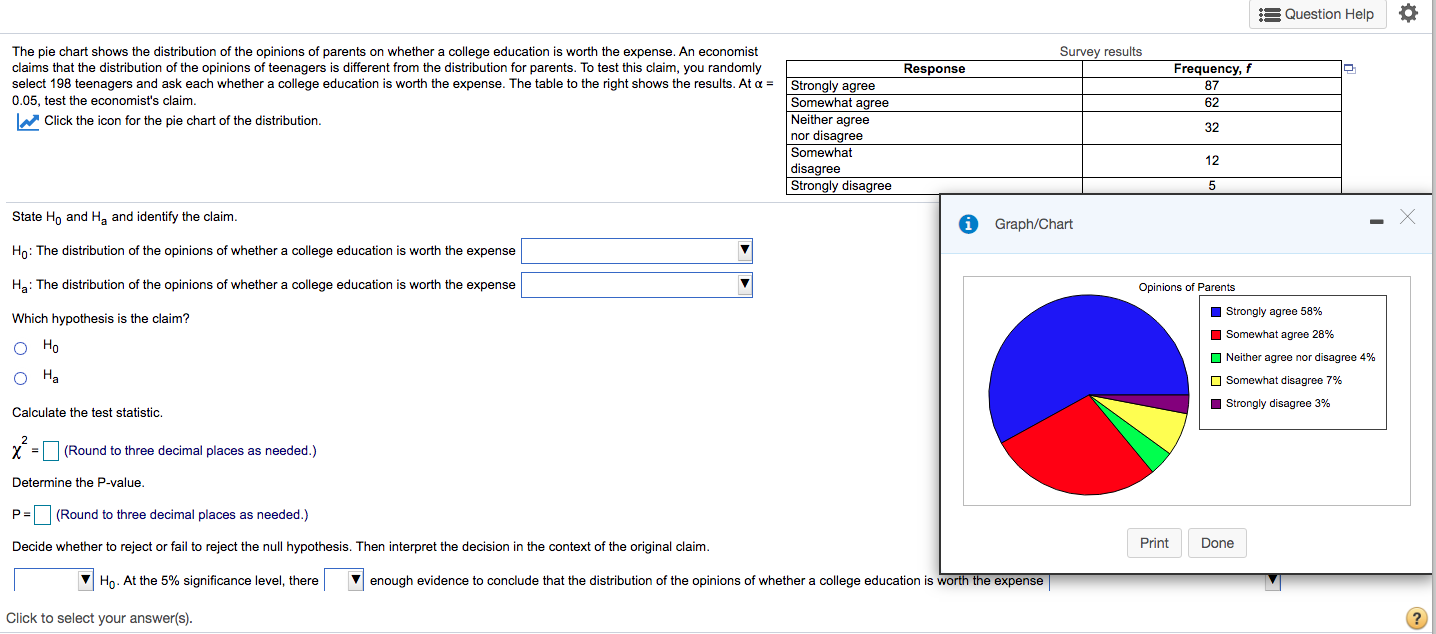Click the 'Response' column header
This screenshot has height=634, width=1436.
(934, 69)
